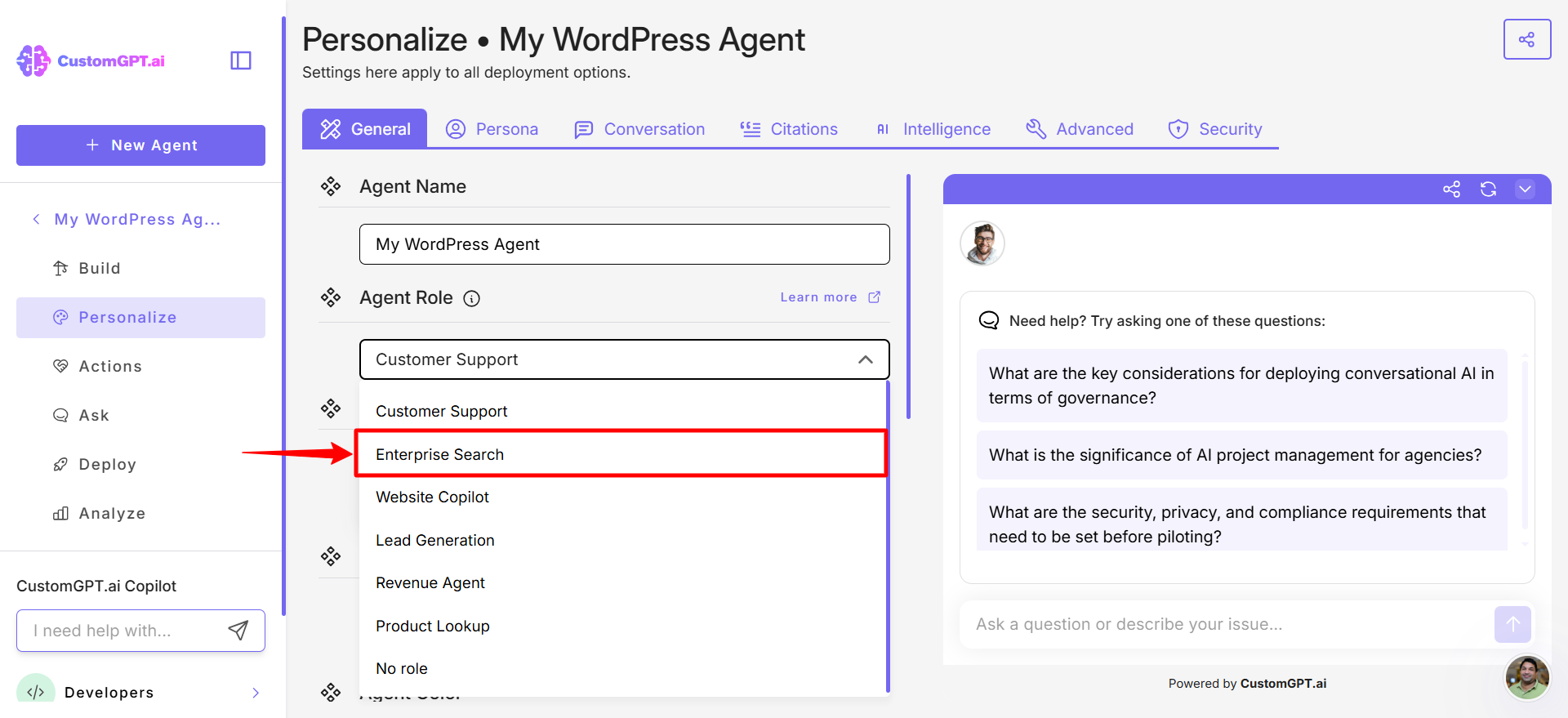The image size is (1568, 718).
Task: Click the share icon in chat preview header
Action: (1451, 190)
